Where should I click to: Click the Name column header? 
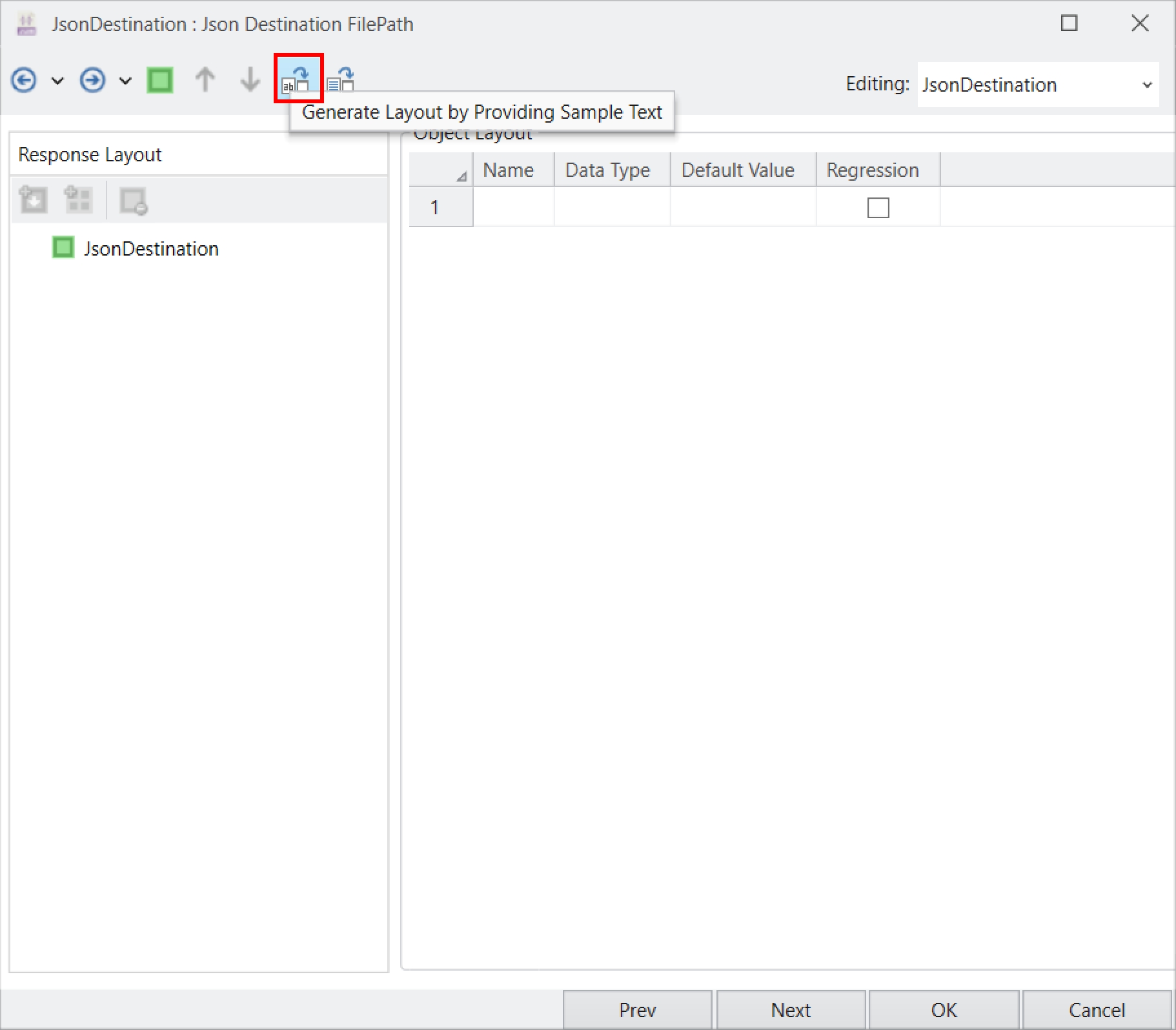514,170
